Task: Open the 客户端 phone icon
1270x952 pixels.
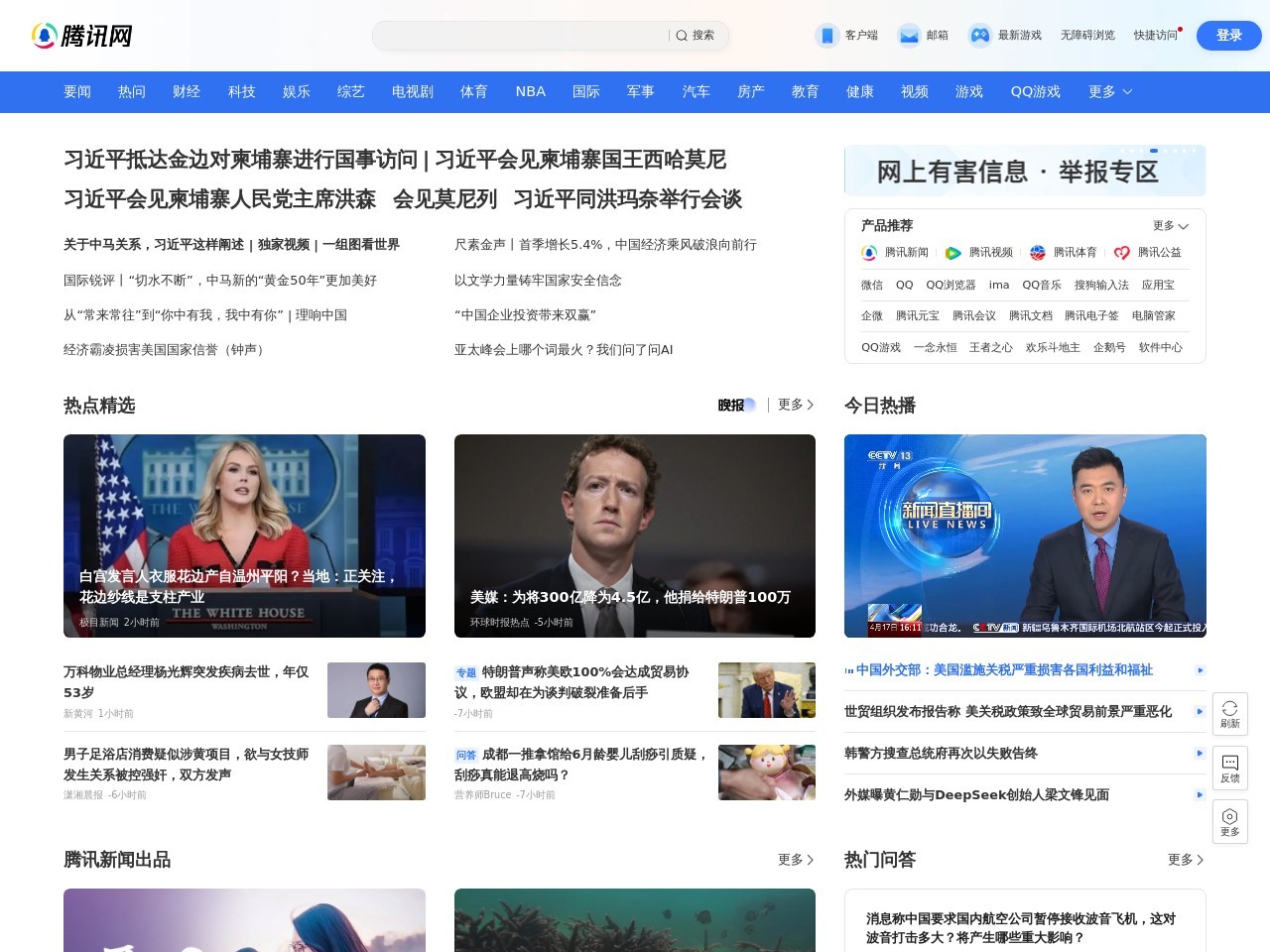Action: 826,36
